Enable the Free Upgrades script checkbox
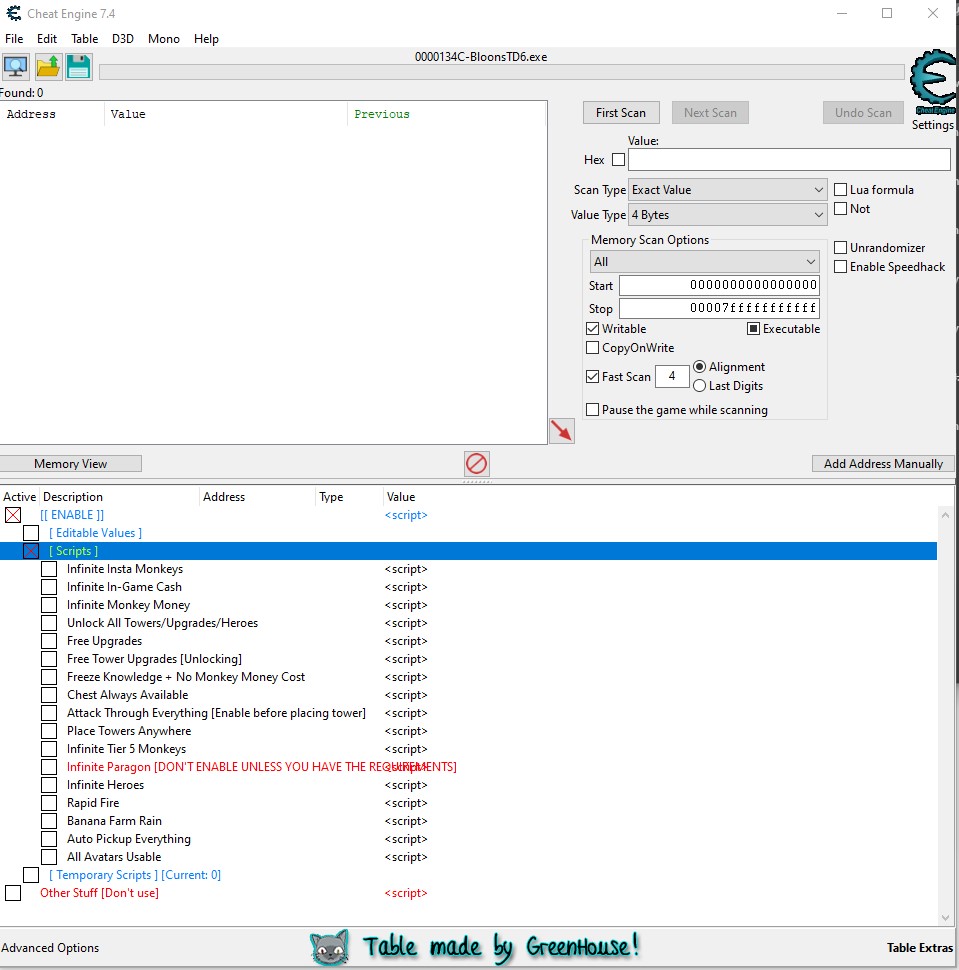Viewport: 959px width, 970px height. (49, 641)
